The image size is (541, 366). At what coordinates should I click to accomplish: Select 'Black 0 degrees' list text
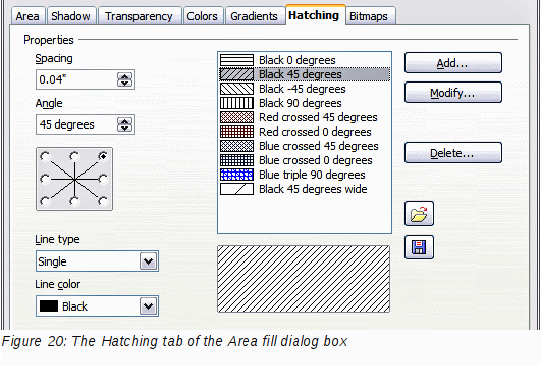(x=297, y=60)
